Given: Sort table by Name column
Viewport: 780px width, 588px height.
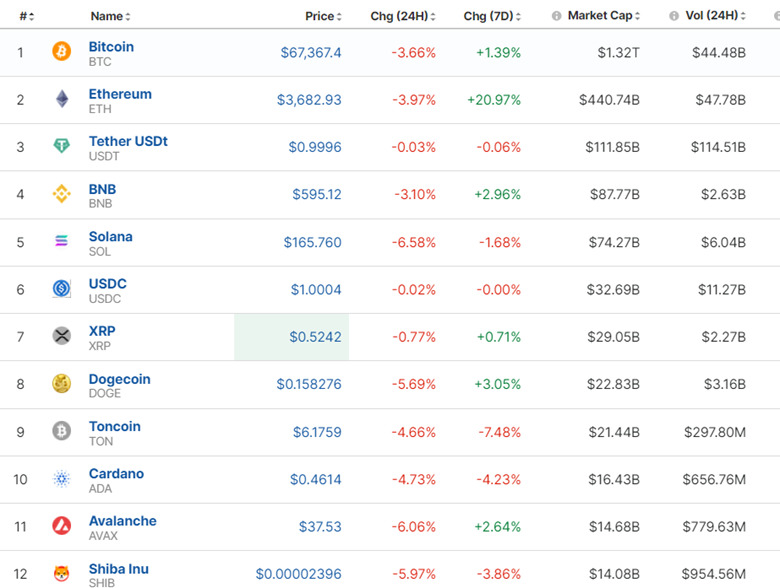Looking at the screenshot, I should click(x=110, y=16).
